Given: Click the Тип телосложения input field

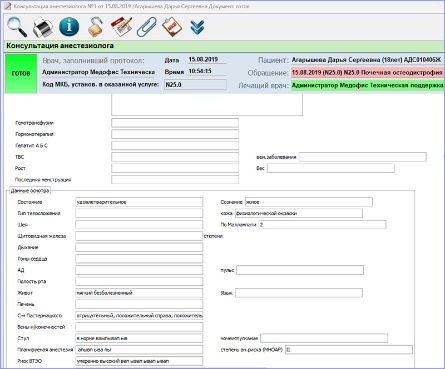Looking at the screenshot, I should point(139,213).
